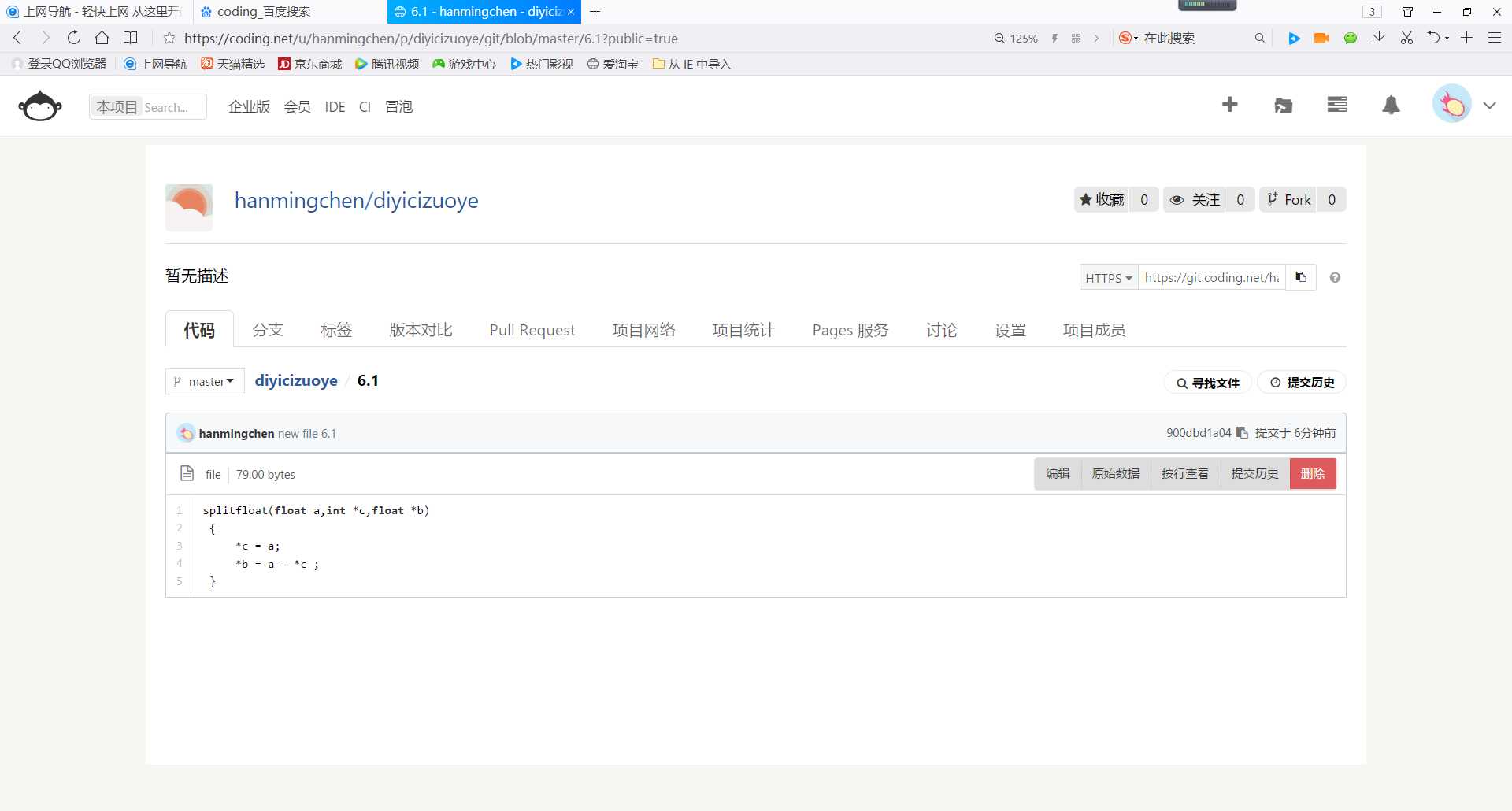
Task: Switch to the coding_百度搜索 browser tab
Action: pyautogui.click(x=290, y=12)
